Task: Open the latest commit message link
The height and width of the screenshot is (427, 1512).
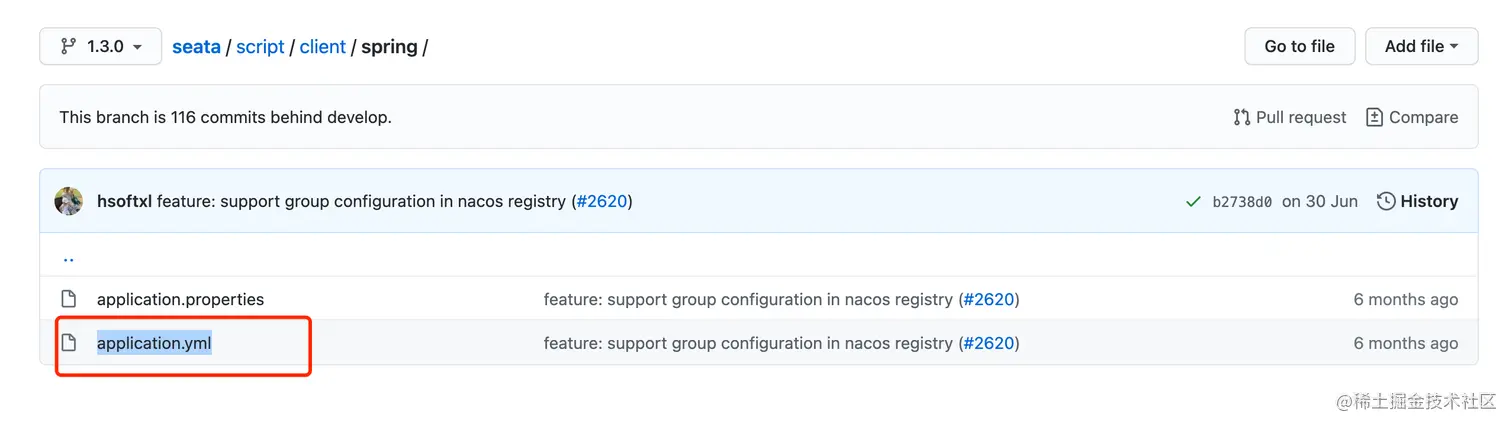Action: pos(360,201)
